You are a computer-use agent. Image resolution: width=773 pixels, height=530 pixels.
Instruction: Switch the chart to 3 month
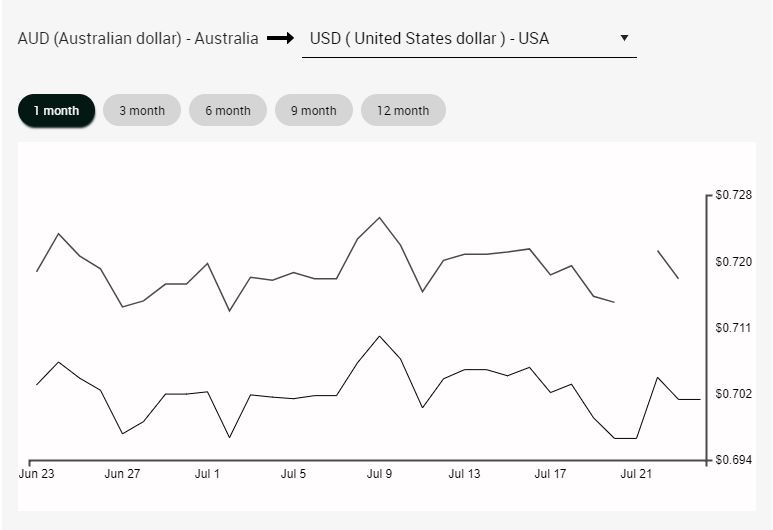(142, 111)
